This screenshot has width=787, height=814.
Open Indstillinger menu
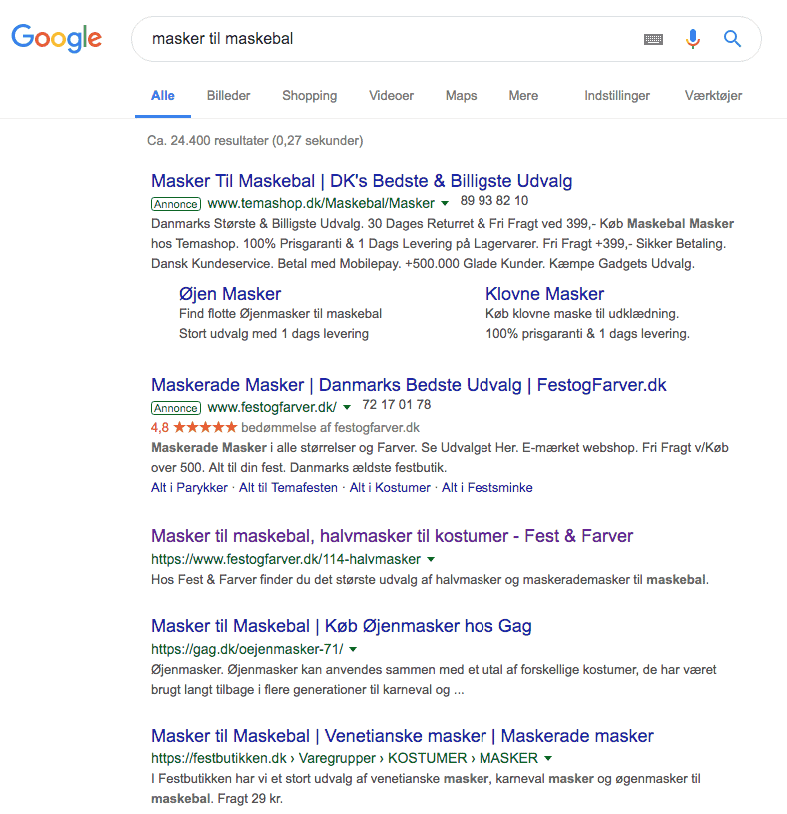click(617, 96)
